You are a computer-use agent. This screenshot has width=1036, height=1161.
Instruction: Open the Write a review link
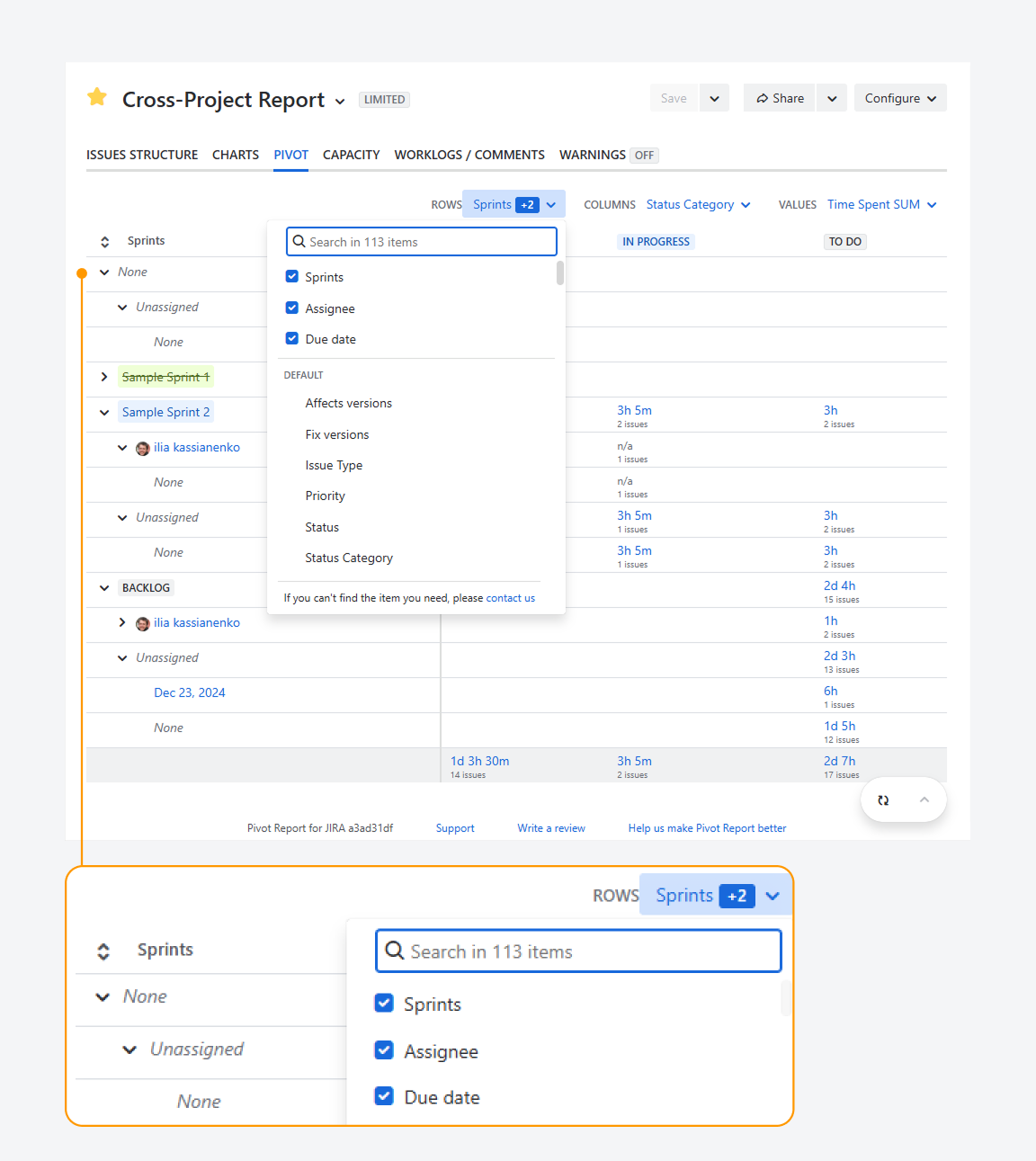(551, 828)
